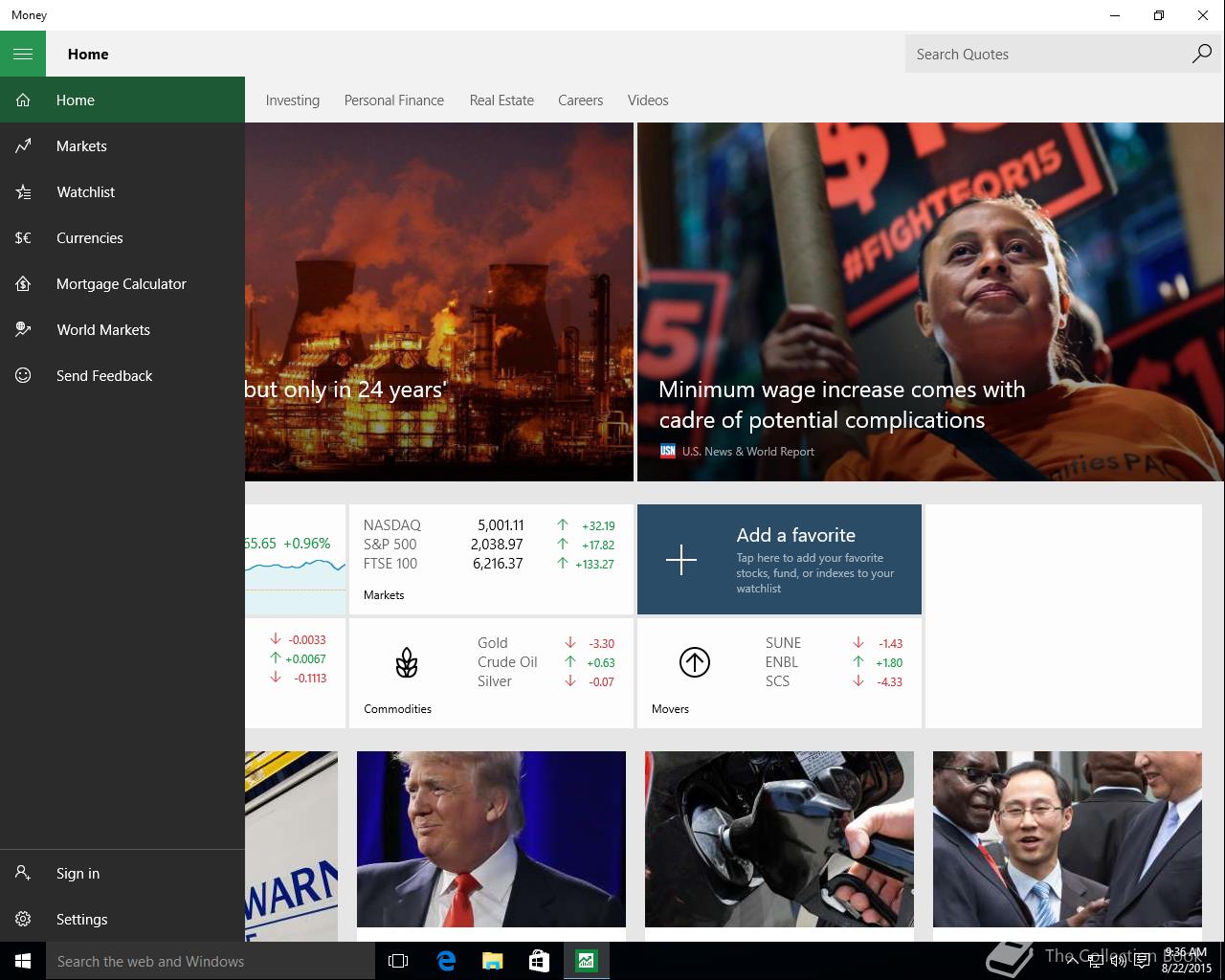Open the Markets menu entry

(x=122, y=145)
